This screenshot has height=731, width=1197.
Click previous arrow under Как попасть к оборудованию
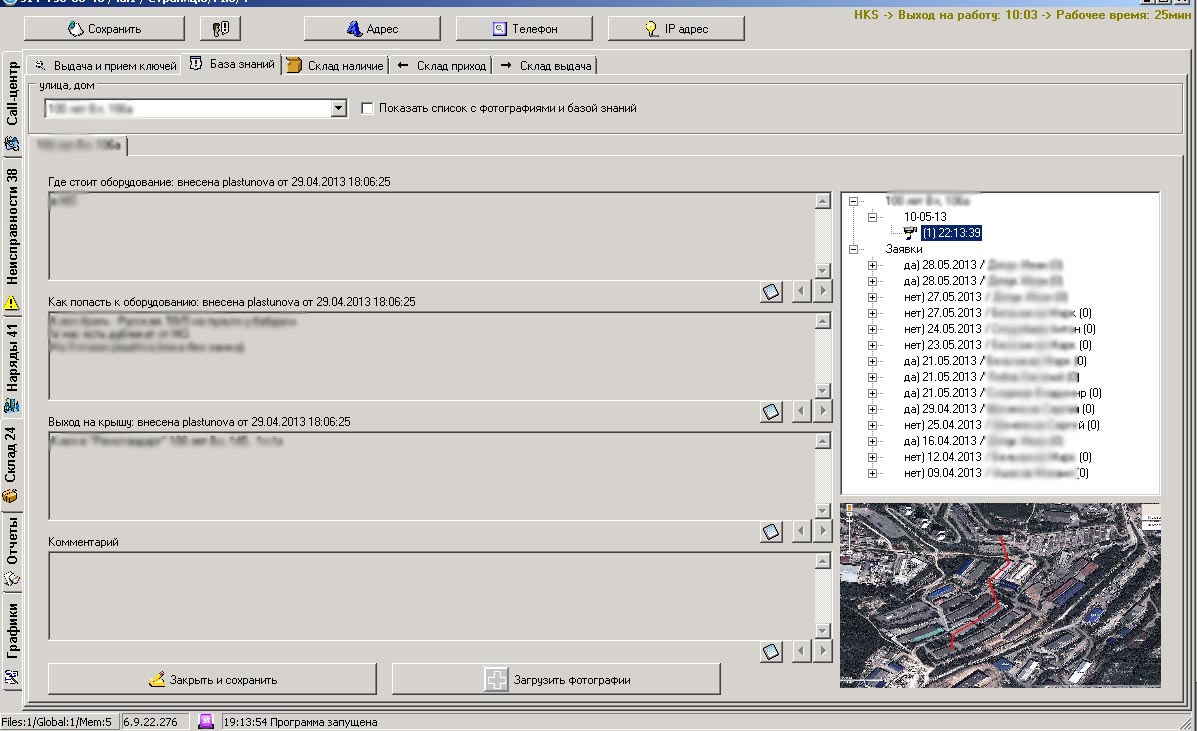pos(801,411)
